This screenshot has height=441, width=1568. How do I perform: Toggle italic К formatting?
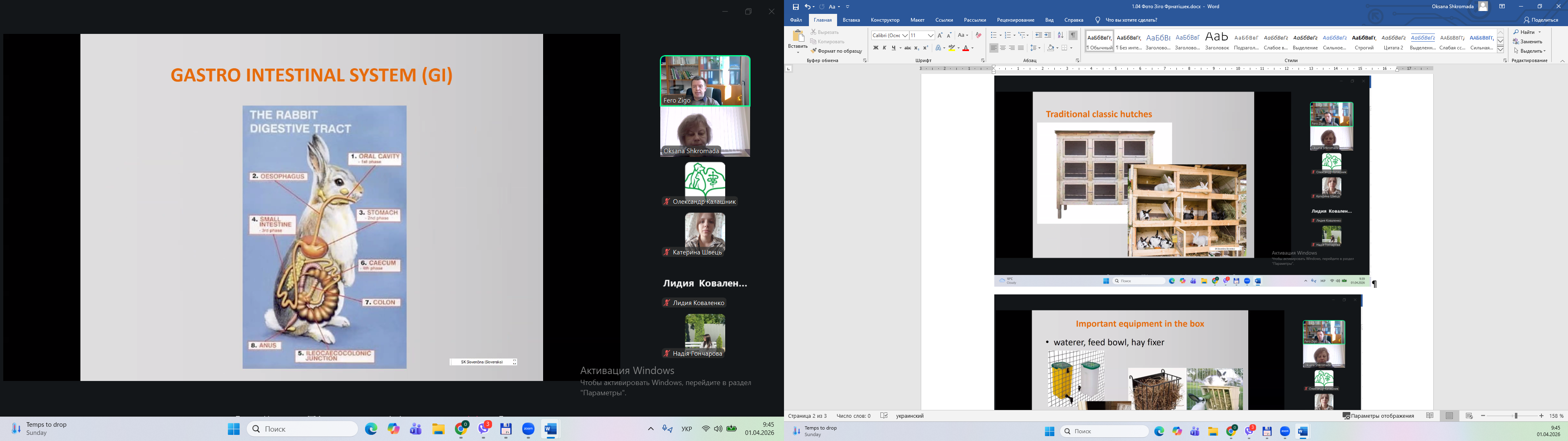(884, 48)
